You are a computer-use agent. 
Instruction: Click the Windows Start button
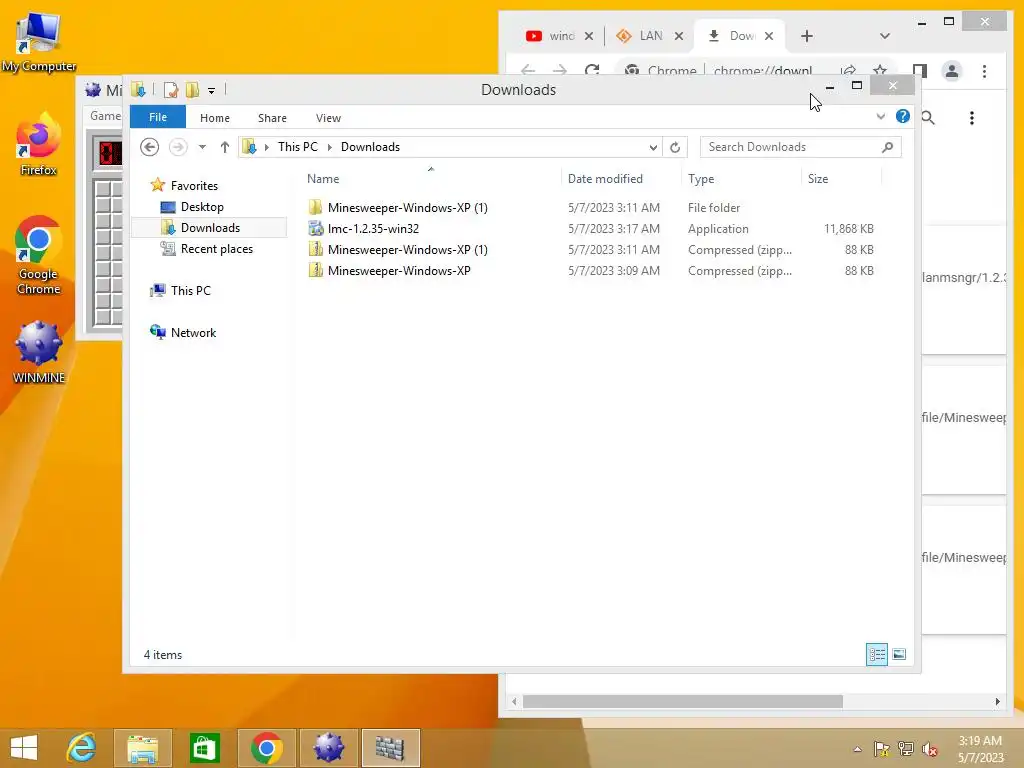tap(24, 747)
